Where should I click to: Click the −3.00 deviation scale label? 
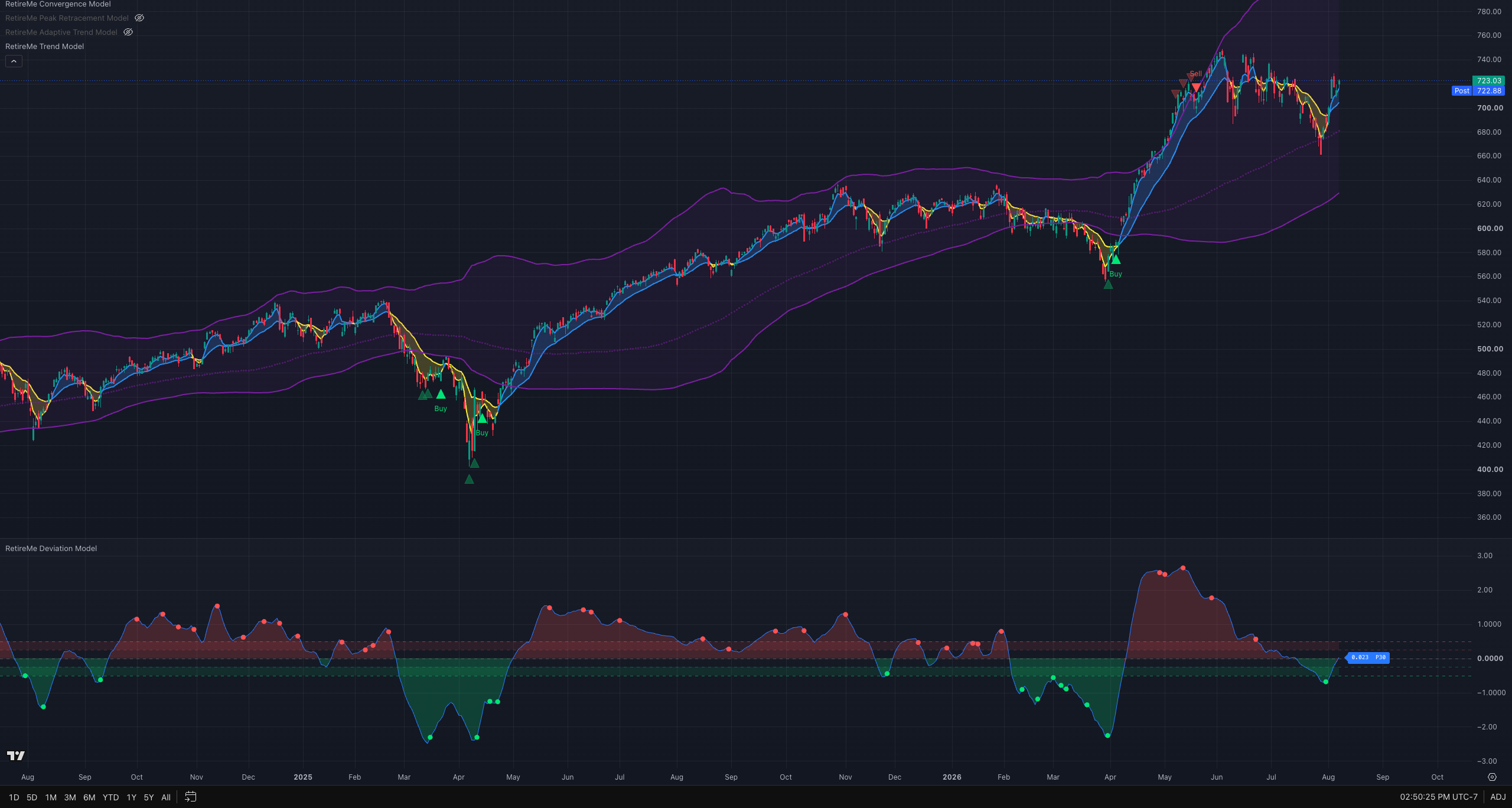tap(1487, 761)
